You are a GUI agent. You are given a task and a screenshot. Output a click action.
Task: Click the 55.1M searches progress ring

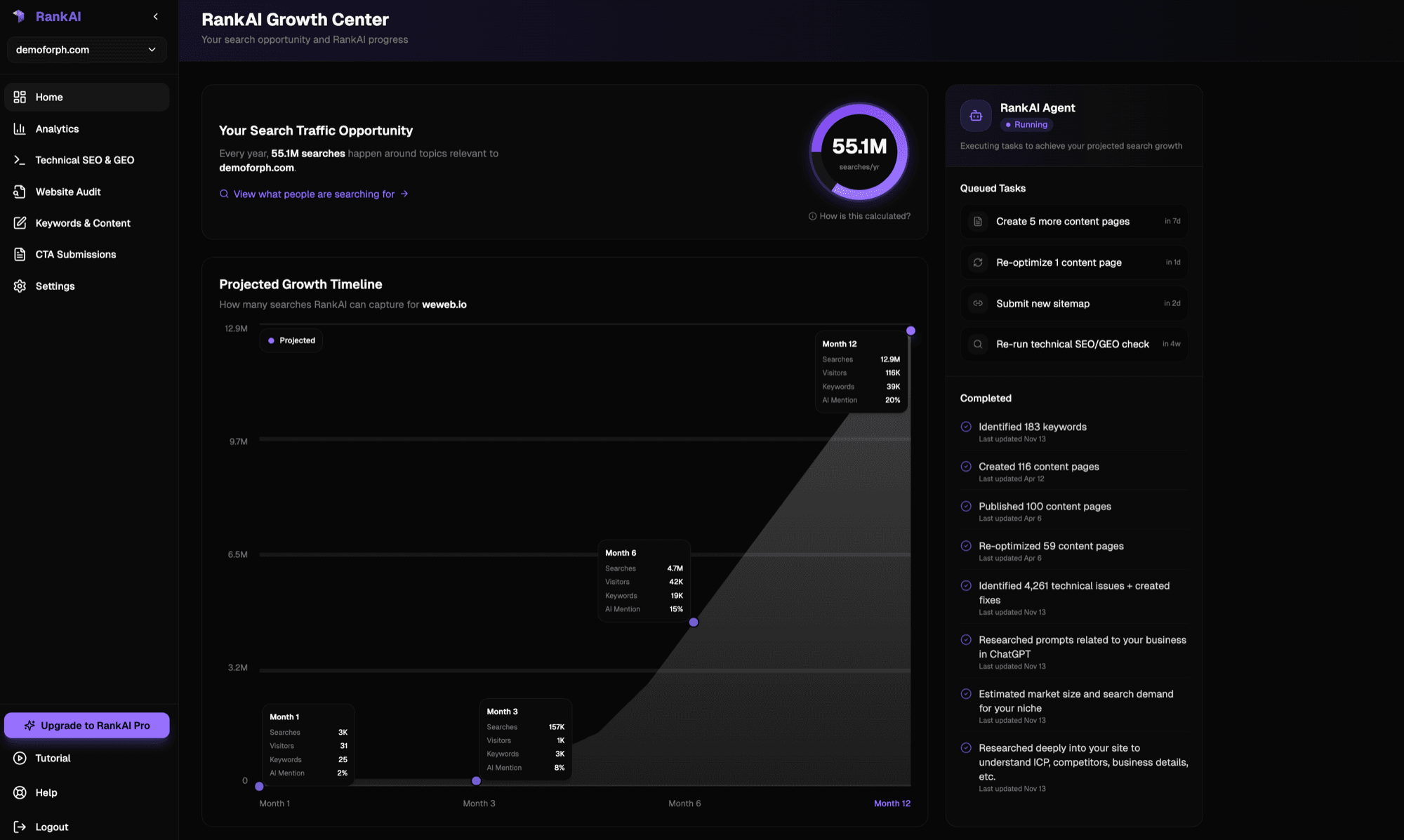point(859,152)
